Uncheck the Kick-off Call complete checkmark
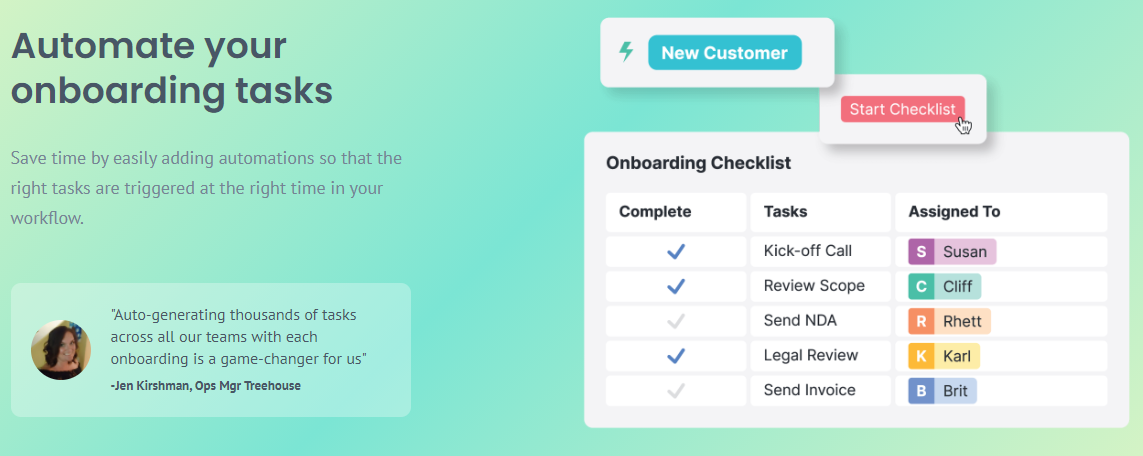Image resolution: width=1143 pixels, height=456 pixels. pyautogui.click(x=676, y=251)
